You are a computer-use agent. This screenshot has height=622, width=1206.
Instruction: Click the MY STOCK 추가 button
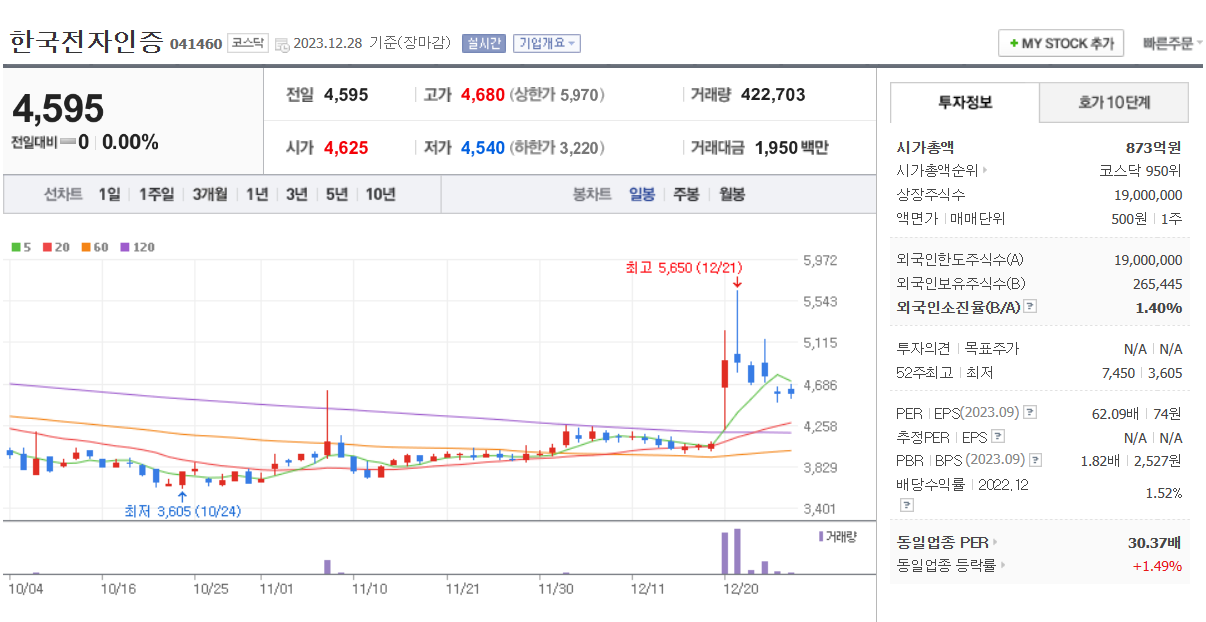point(1061,44)
